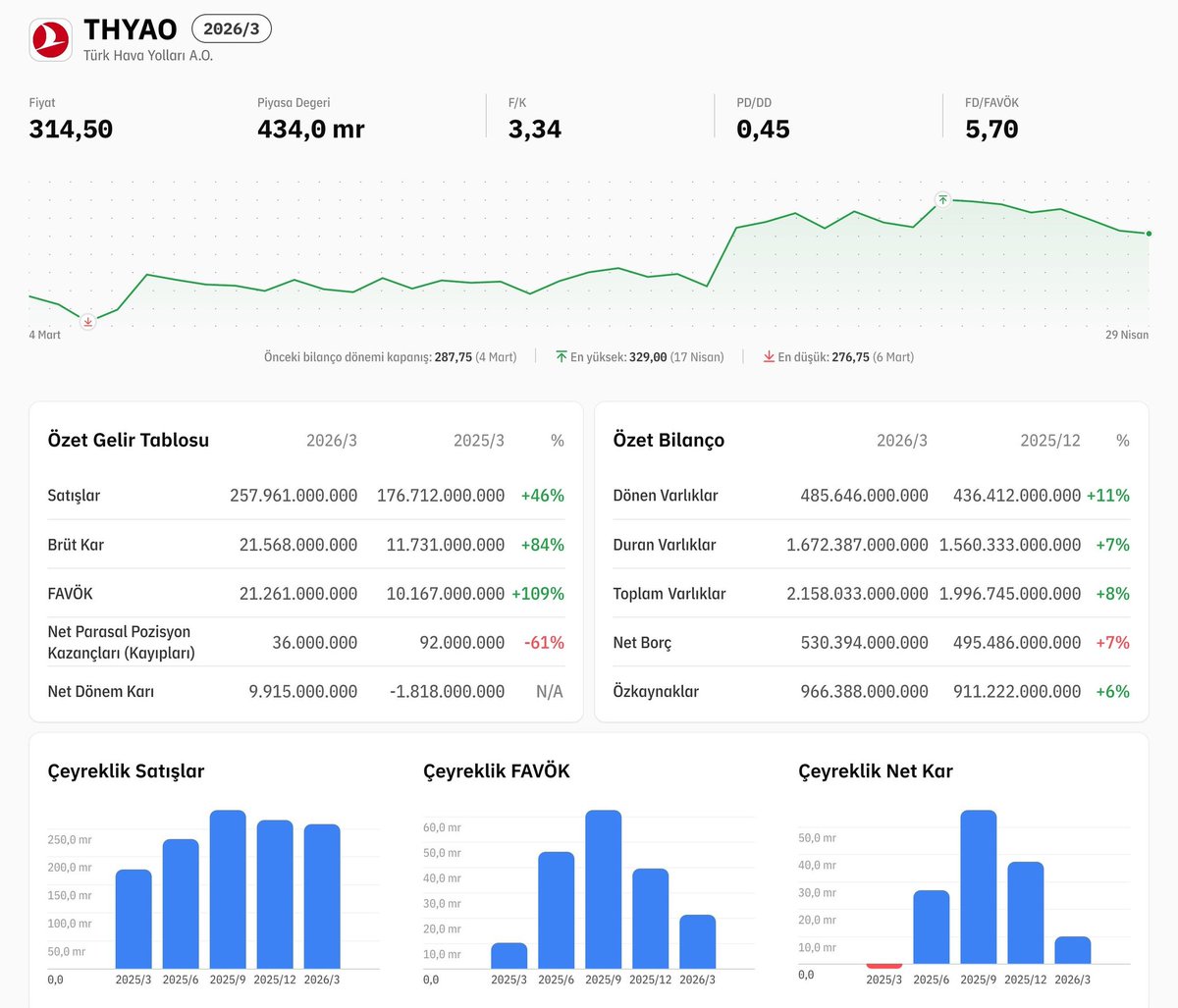Click the 4 Mart start date label
Image resolution: width=1178 pixels, height=1008 pixels.
click(45, 335)
